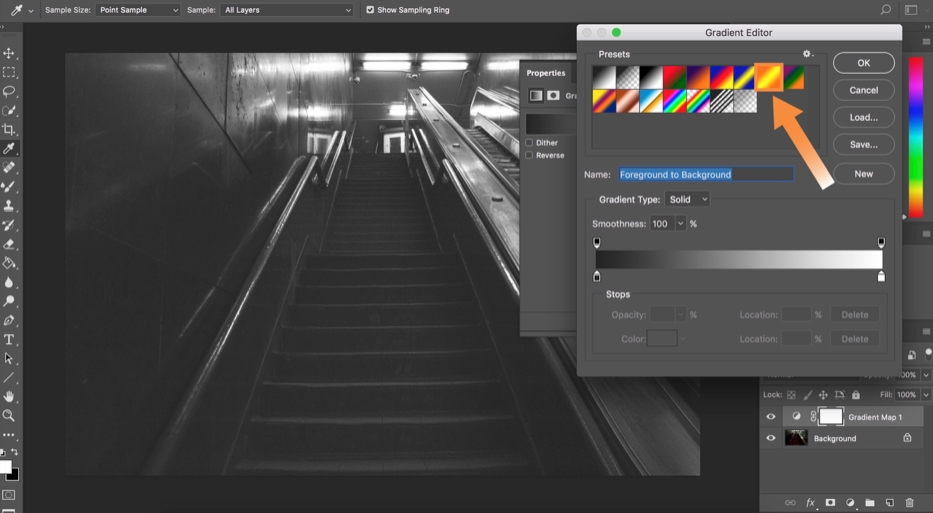
Task: Open the Sample Size dropdown
Action: (137, 10)
